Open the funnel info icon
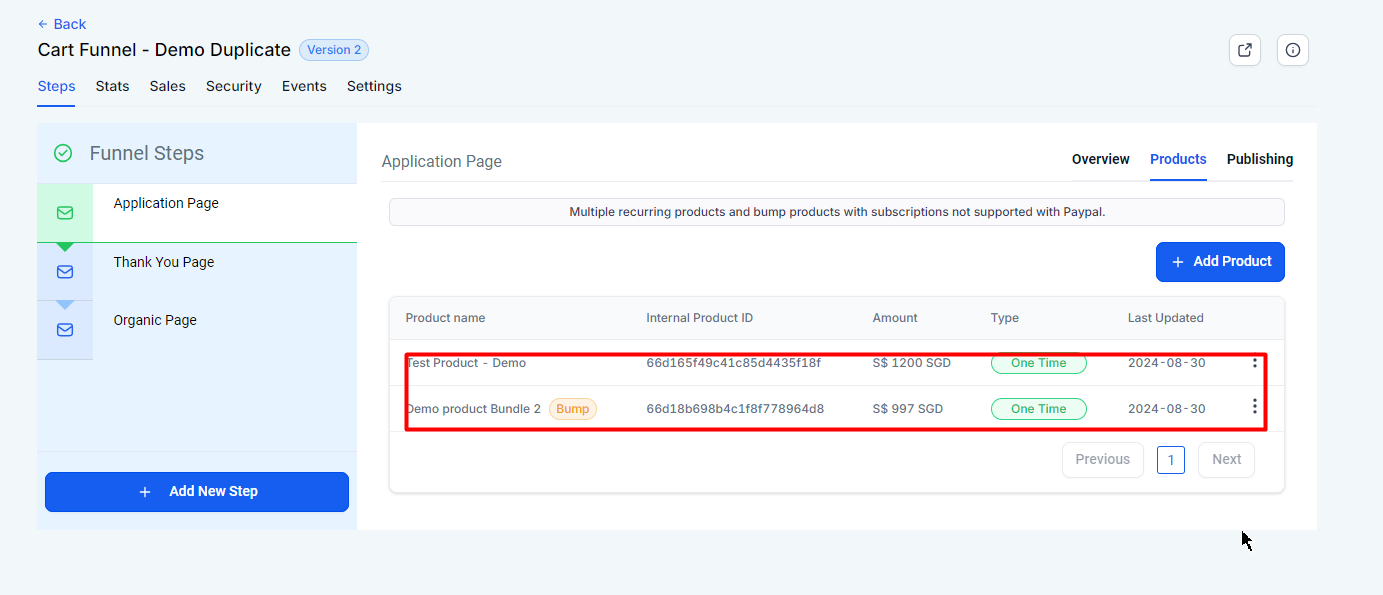Viewport: 1383px width, 595px height. coord(1293,50)
